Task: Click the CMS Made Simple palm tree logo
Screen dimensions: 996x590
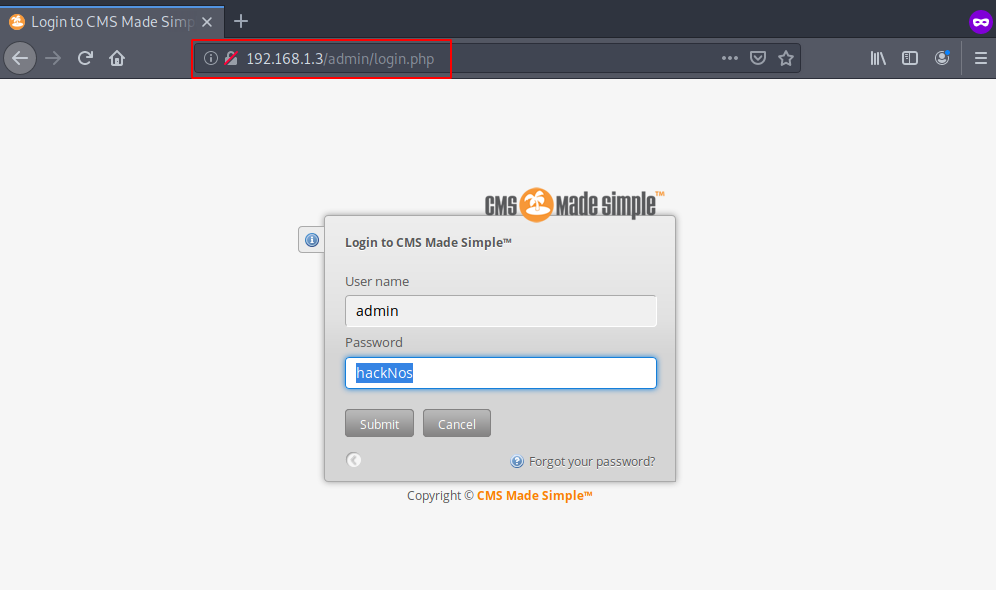Action: point(574,204)
